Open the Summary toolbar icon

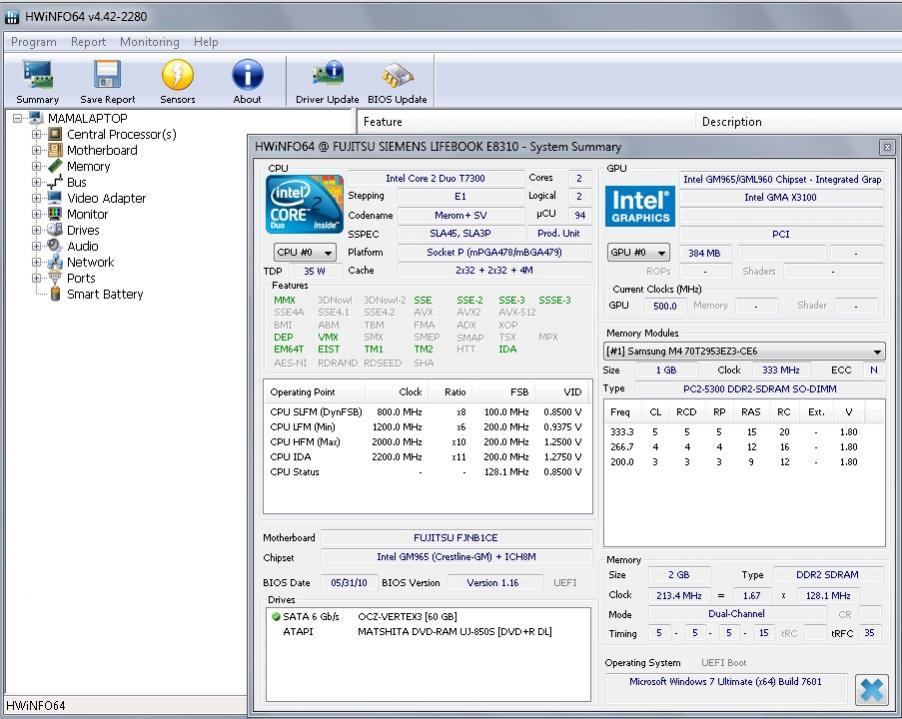[38, 75]
